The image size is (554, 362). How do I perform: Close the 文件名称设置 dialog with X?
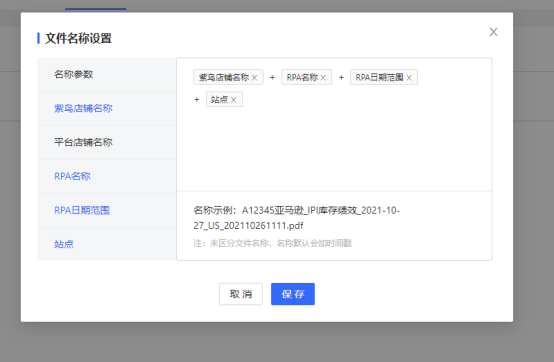pos(493,32)
